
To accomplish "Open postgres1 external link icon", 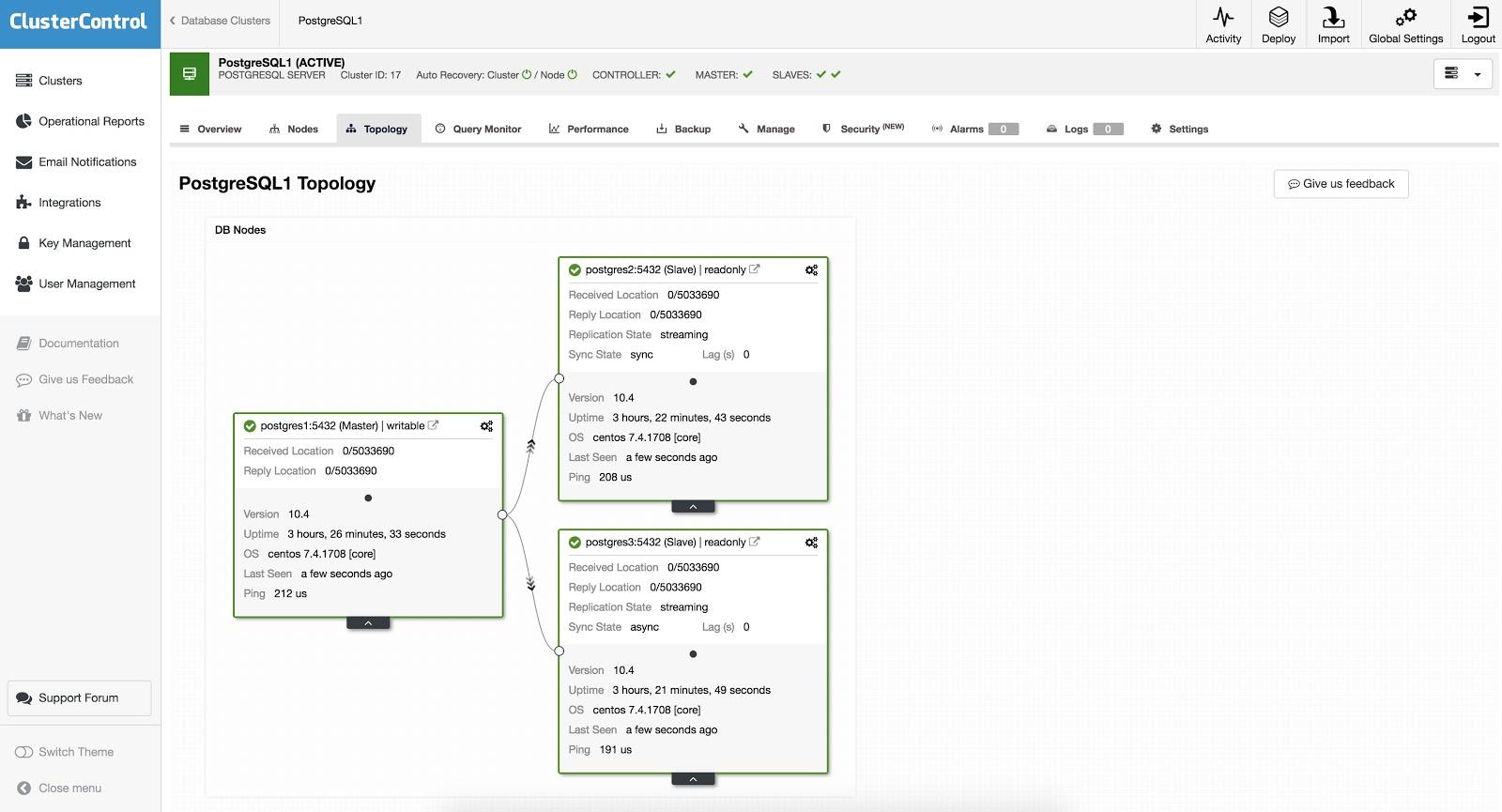I will coord(433,425).
